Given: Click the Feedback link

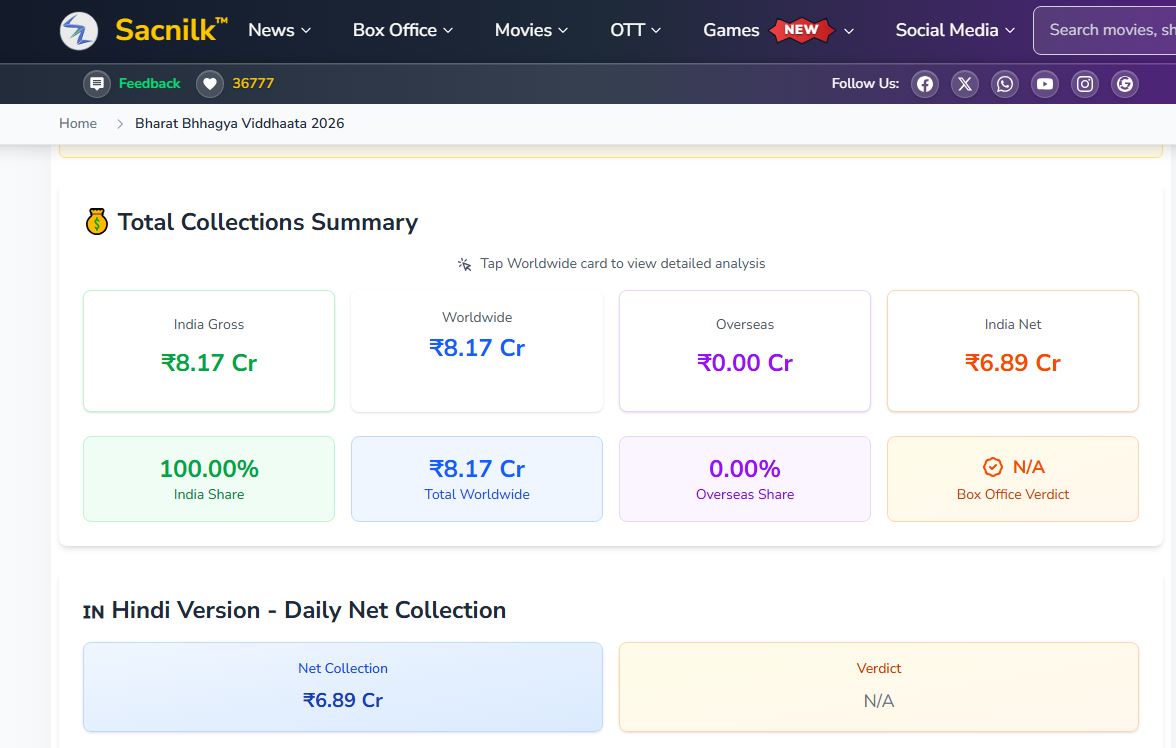Looking at the screenshot, I should click(149, 83).
